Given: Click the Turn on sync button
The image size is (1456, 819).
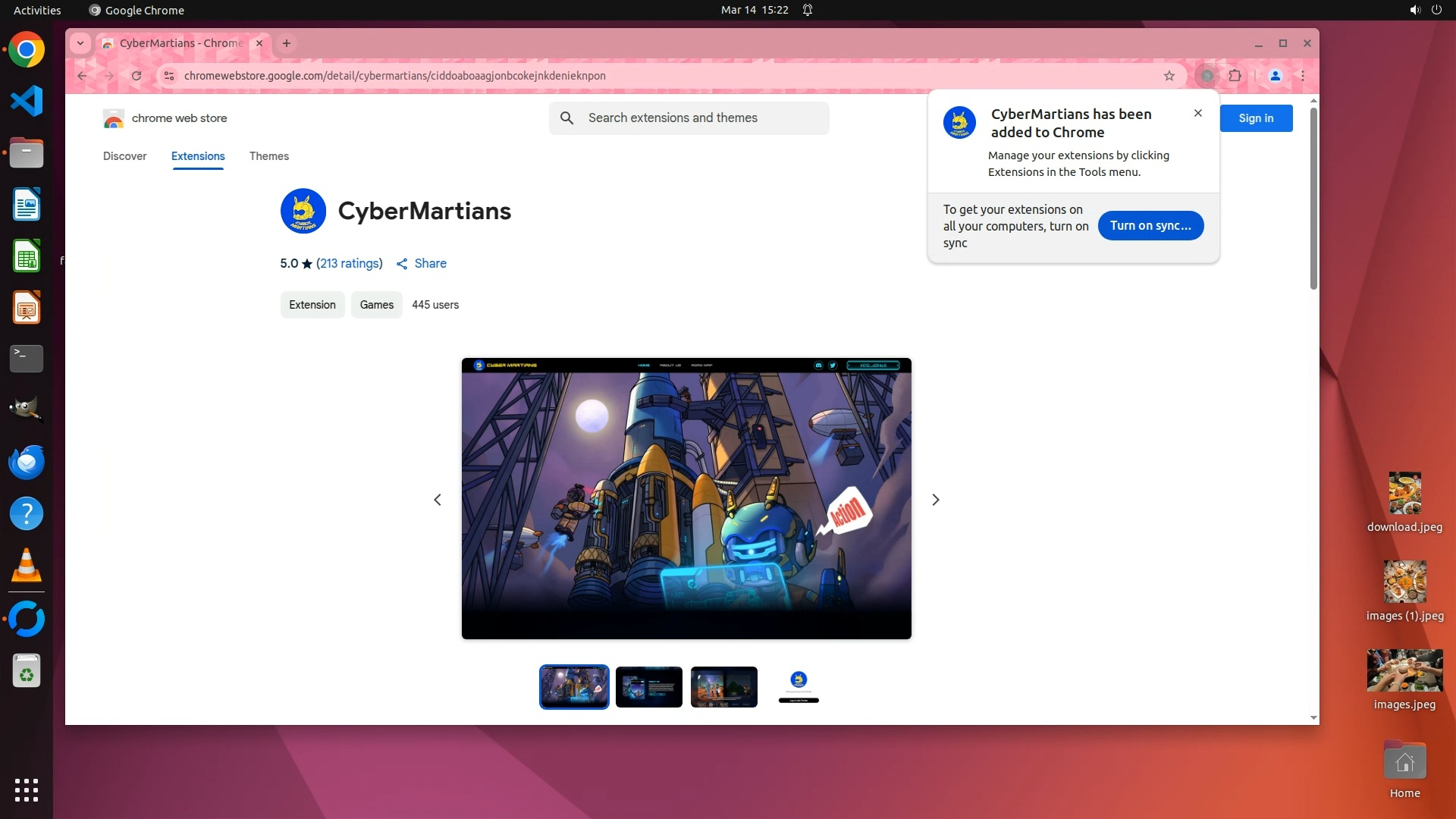Looking at the screenshot, I should [1150, 226].
